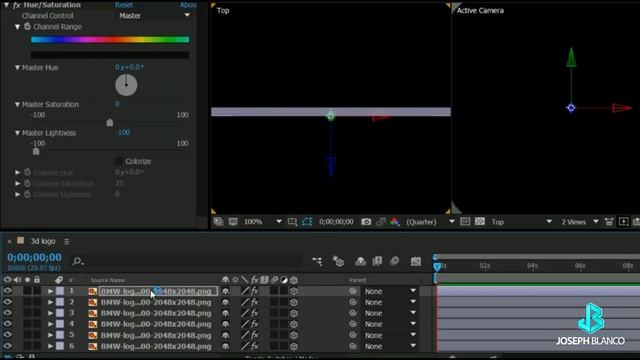This screenshot has height=360, width=640.
Task: Toggle the fx effects switch on layer 3
Action: (x=255, y=313)
